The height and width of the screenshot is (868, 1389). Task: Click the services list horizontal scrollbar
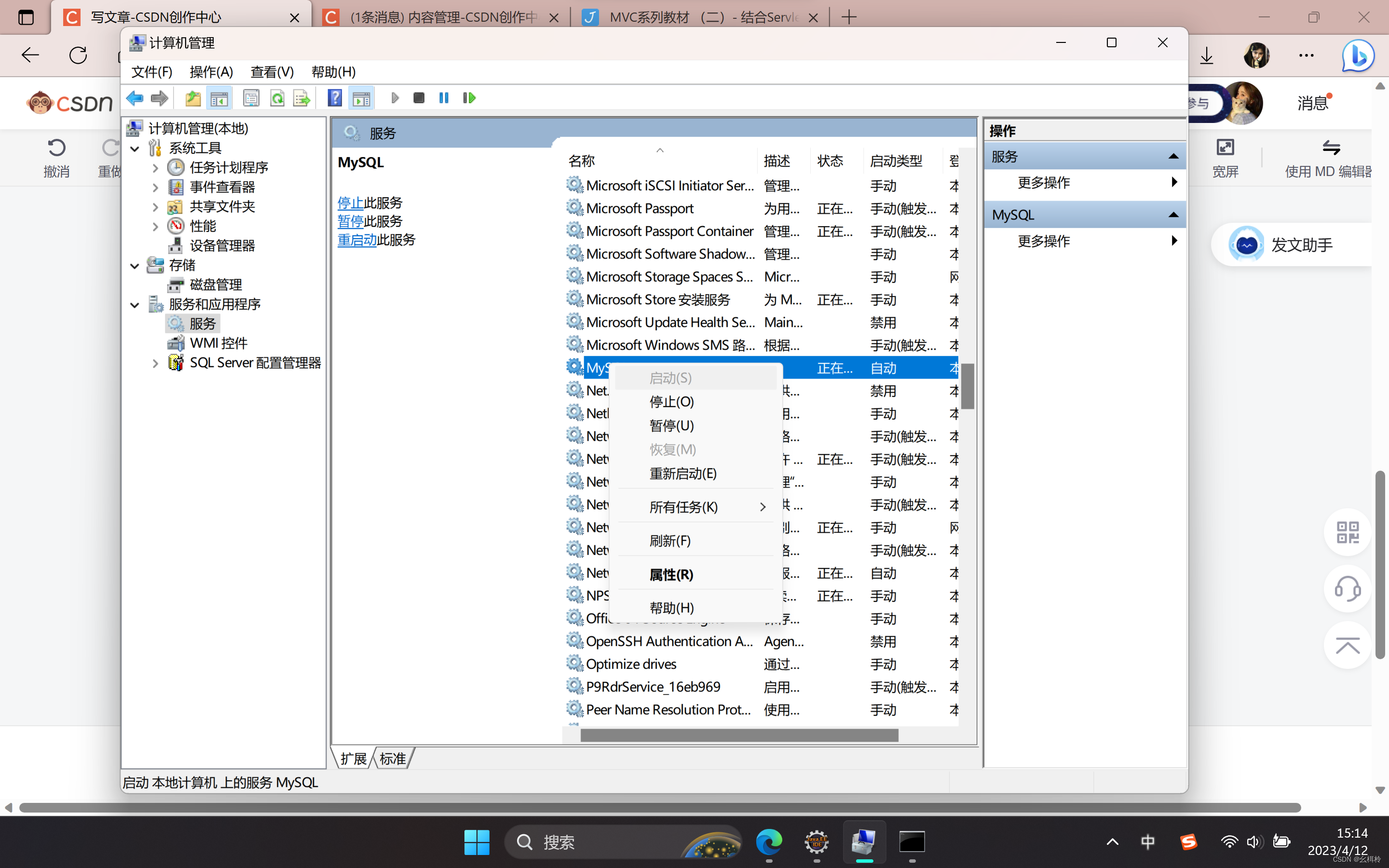(739, 735)
